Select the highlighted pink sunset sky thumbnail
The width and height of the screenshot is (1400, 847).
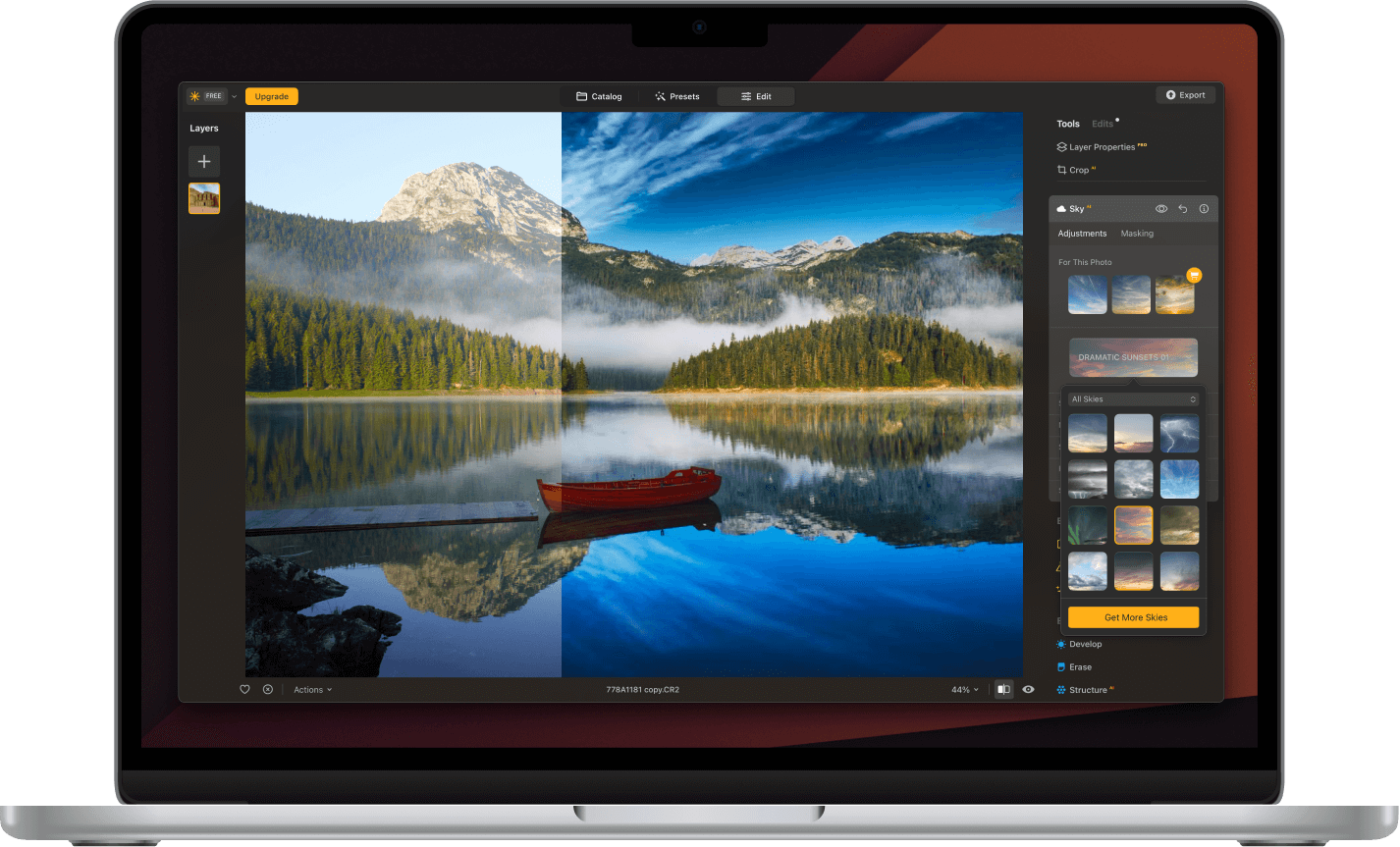point(1134,525)
